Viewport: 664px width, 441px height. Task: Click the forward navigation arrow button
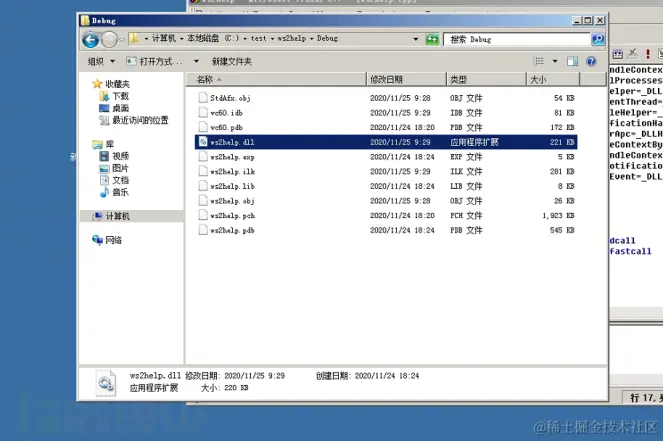[x=109, y=40]
